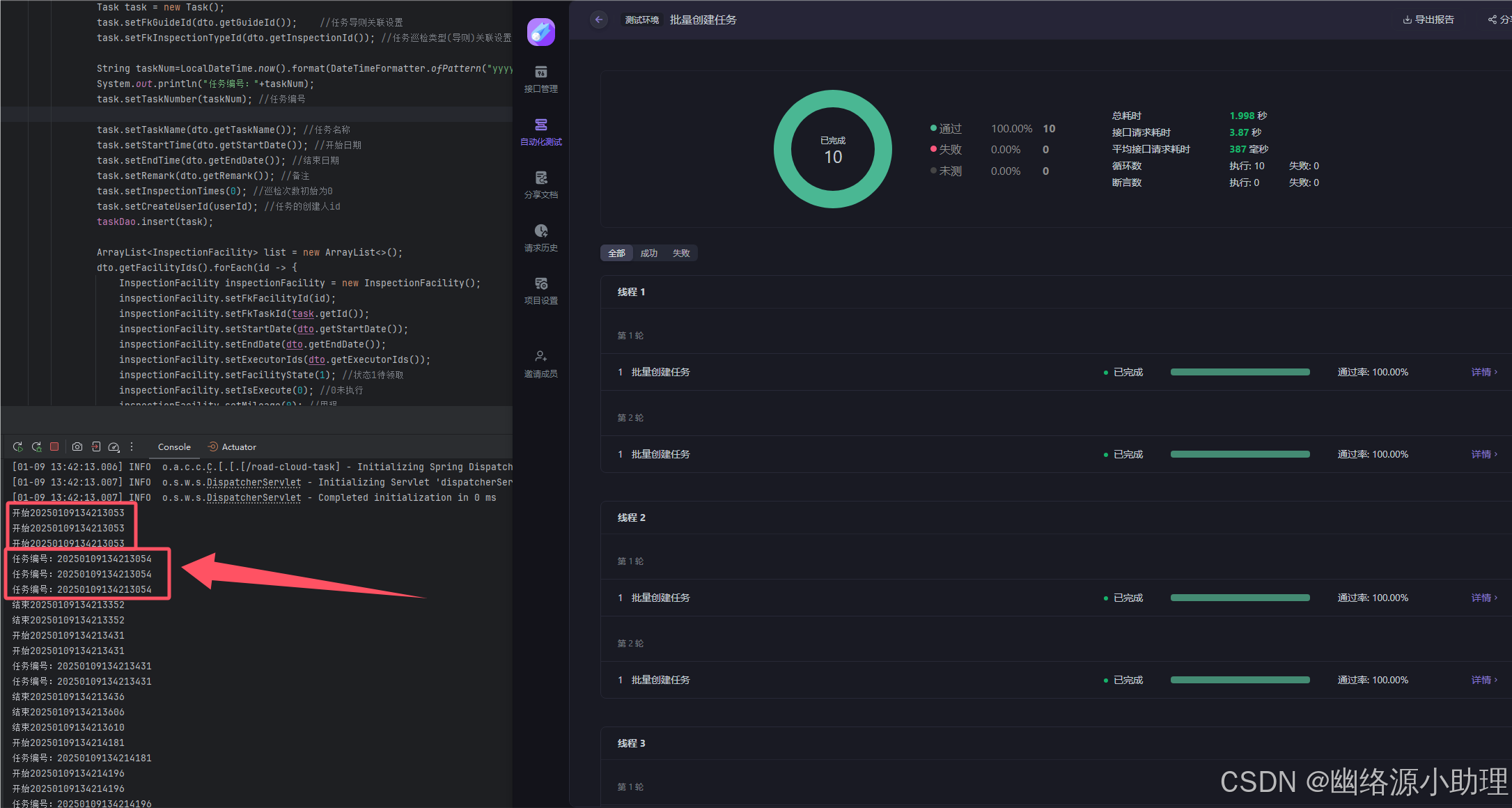Switch to the Actuator tab

tap(233, 446)
